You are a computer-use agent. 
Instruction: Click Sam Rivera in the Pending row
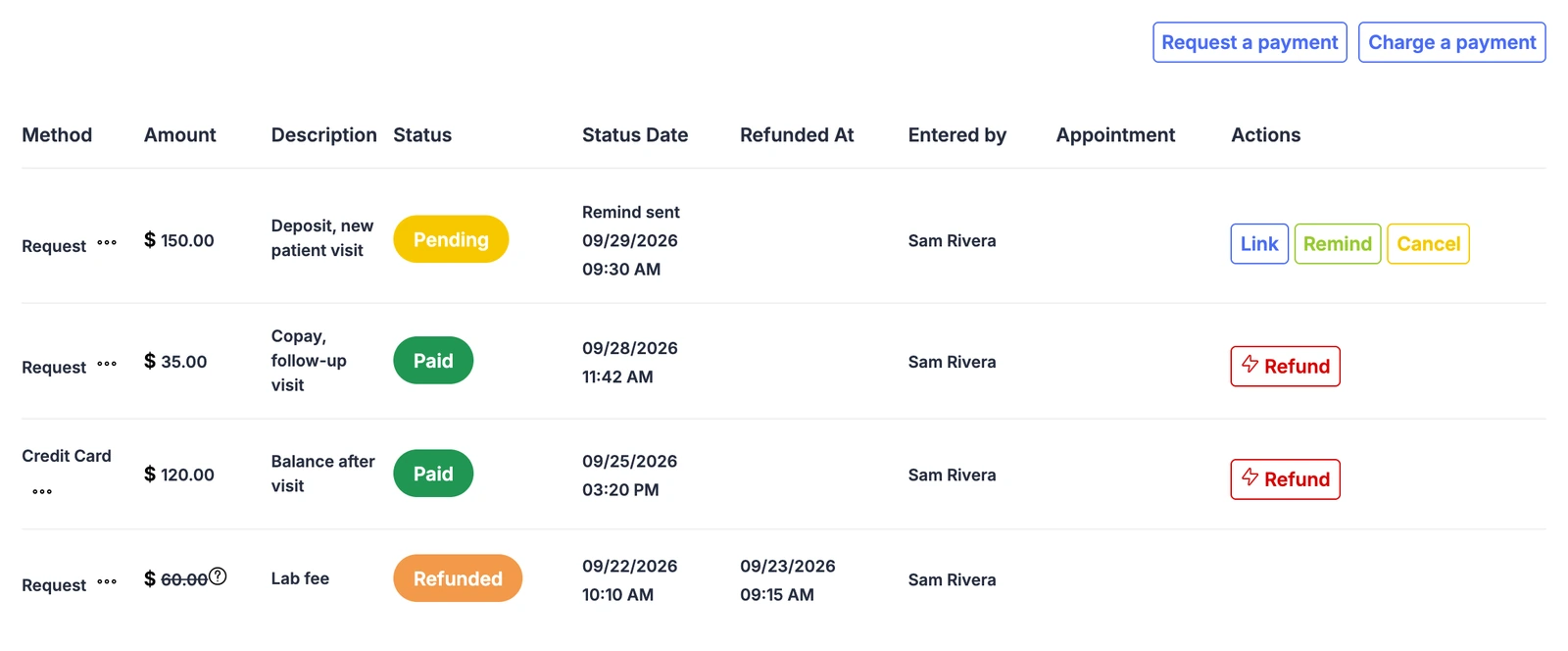tap(952, 241)
